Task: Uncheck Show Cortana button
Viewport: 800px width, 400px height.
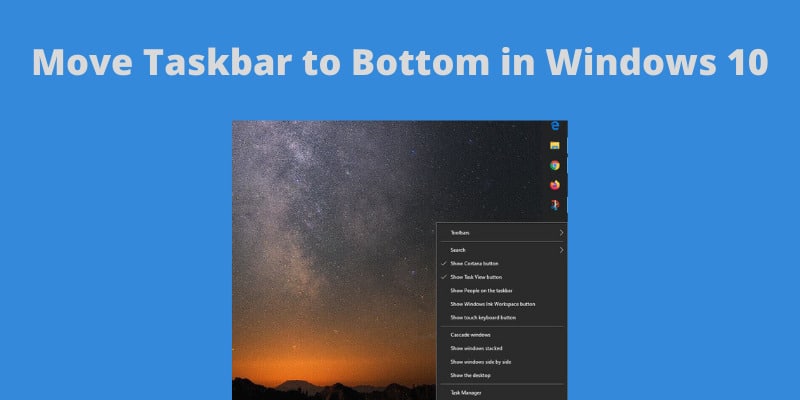Action: pyautogui.click(x=502, y=264)
